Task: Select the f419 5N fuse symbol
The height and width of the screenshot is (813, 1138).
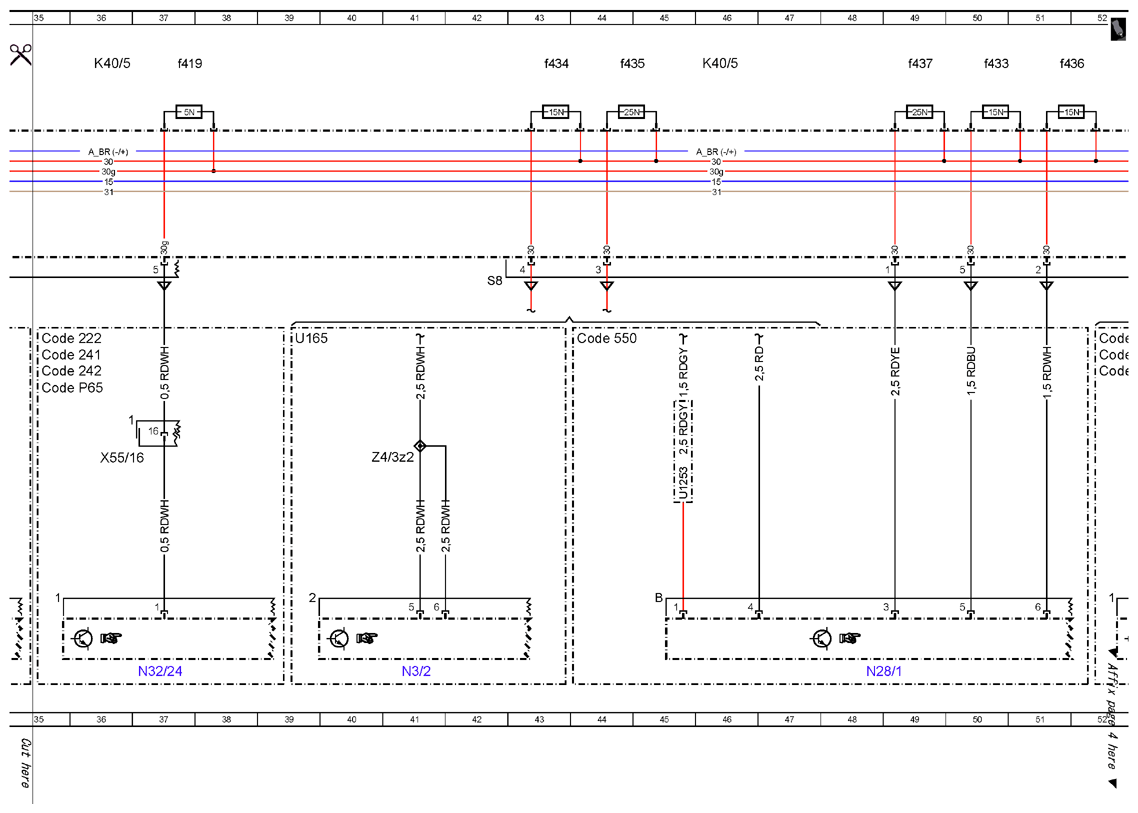Action: point(189,113)
